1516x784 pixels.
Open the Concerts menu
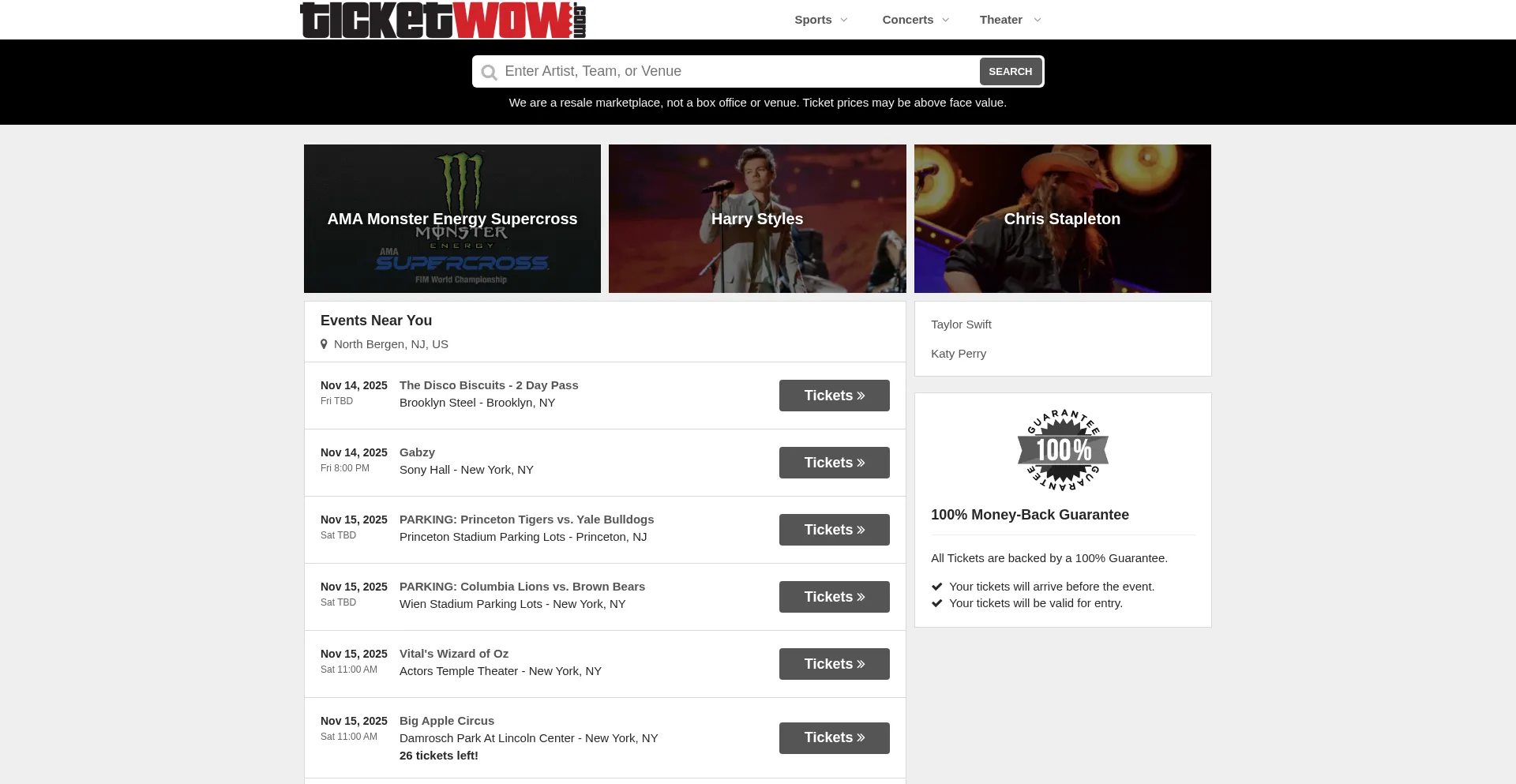[908, 20]
